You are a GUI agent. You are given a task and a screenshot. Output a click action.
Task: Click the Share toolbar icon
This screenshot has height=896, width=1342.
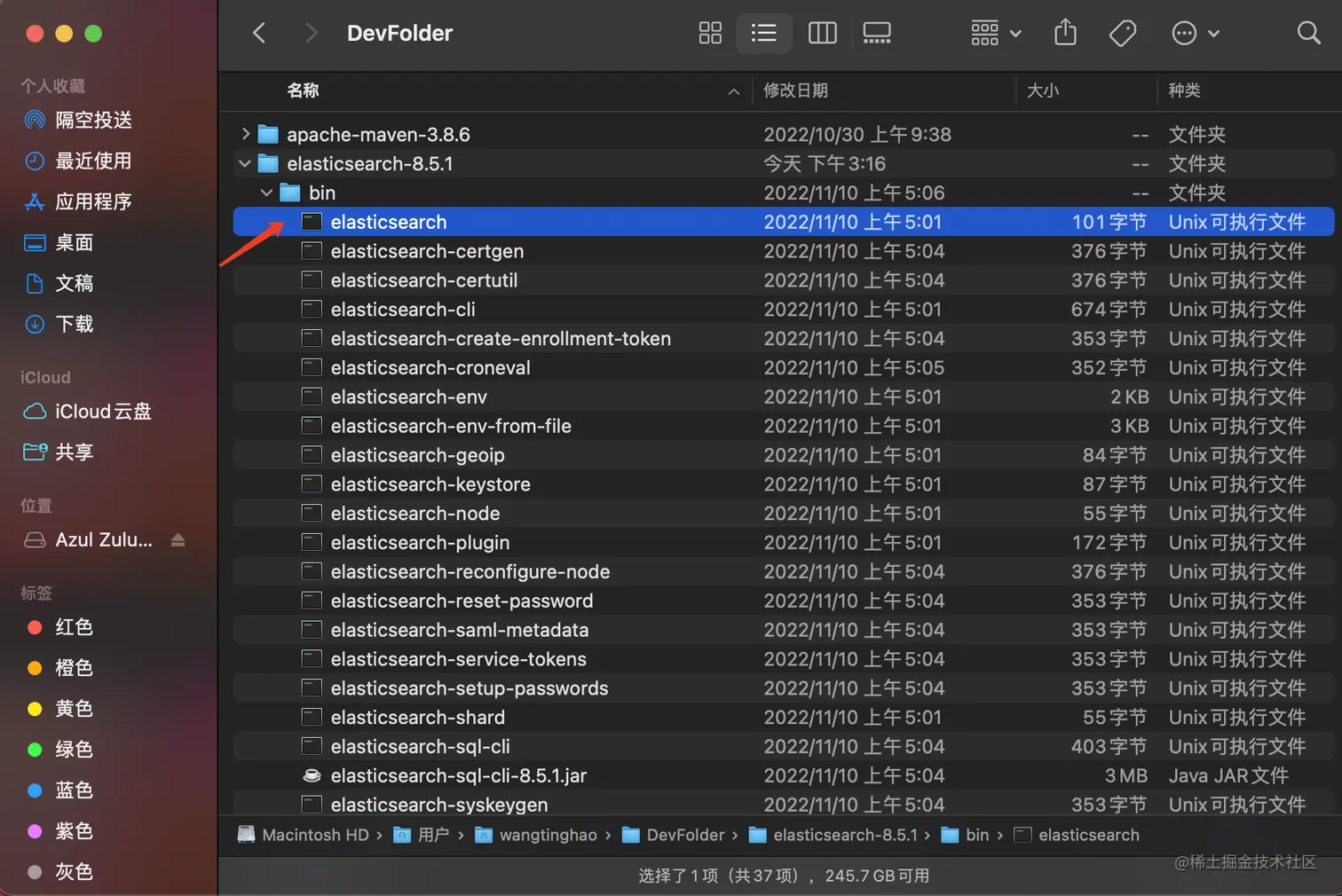1065,34
